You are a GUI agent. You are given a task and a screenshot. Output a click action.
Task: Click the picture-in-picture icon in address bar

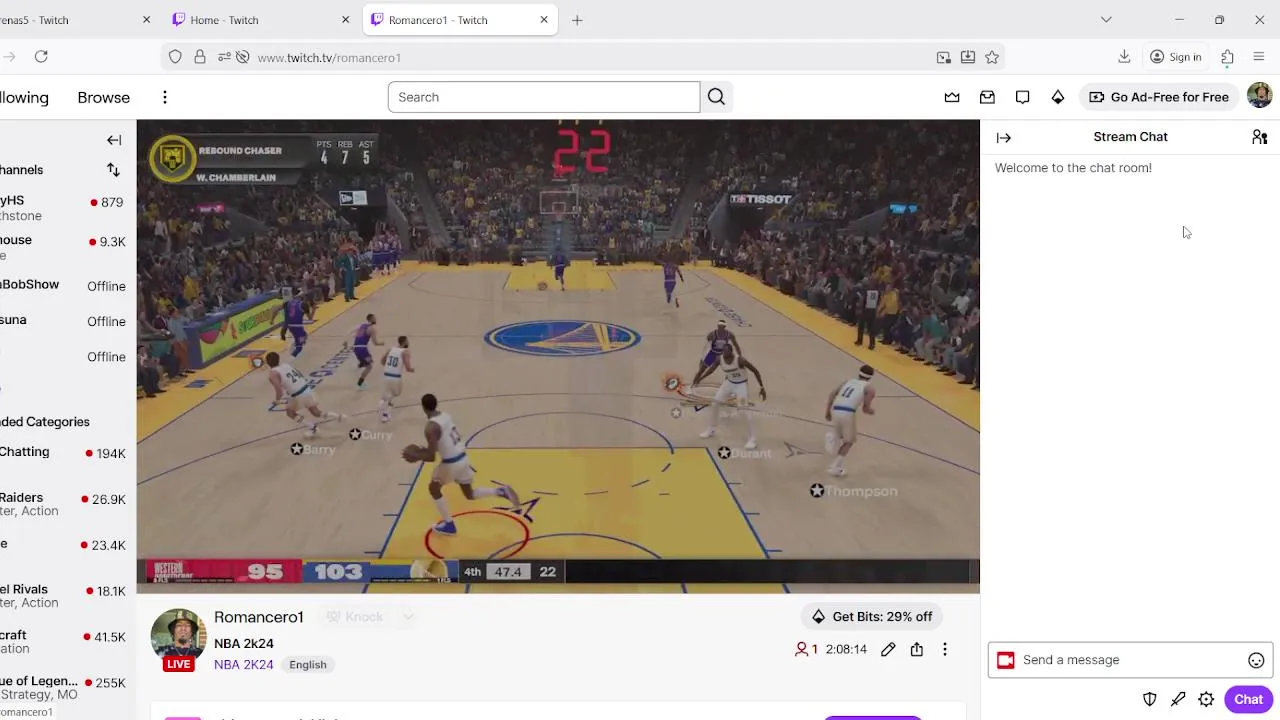click(x=943, y=57)
